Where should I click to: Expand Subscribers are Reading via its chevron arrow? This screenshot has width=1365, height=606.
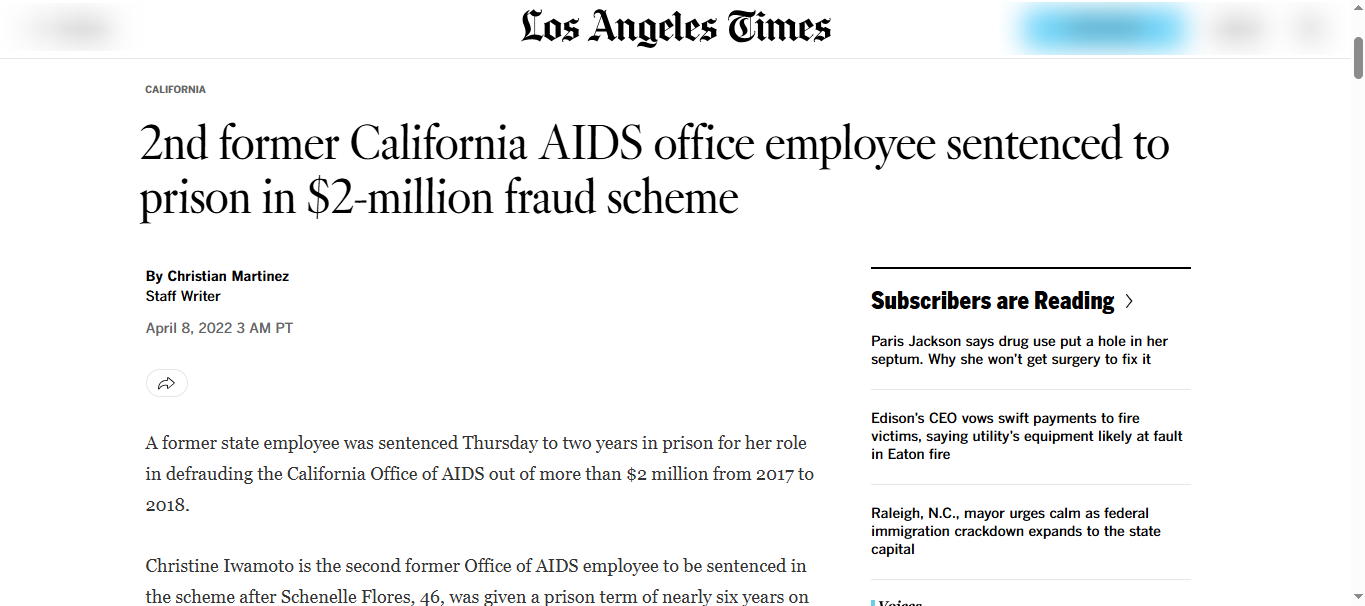tap(1130, 300)
